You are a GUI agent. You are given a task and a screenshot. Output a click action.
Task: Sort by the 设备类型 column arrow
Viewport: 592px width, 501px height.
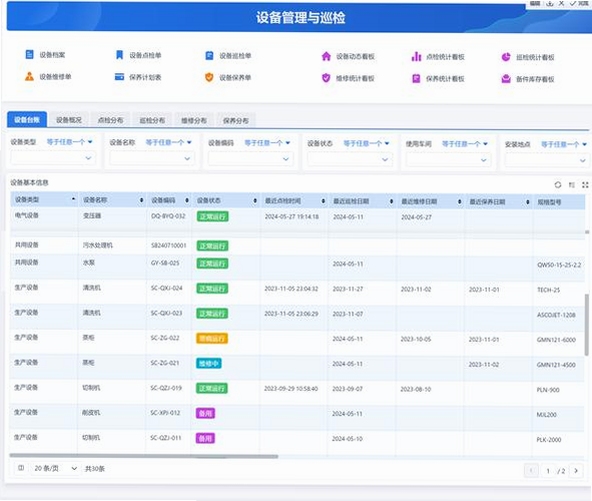coord(73,199)
